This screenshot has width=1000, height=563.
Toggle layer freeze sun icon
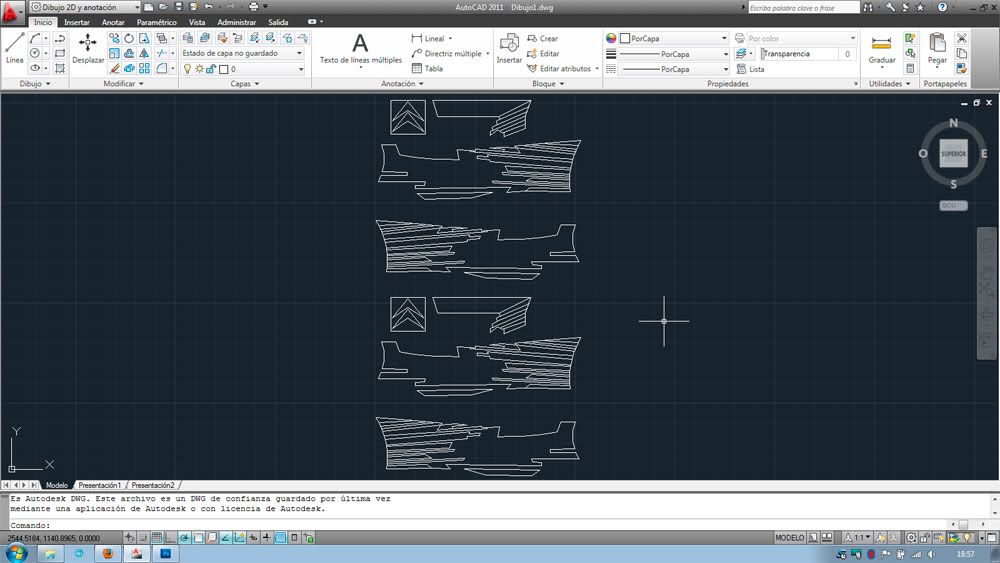[199, 69]
